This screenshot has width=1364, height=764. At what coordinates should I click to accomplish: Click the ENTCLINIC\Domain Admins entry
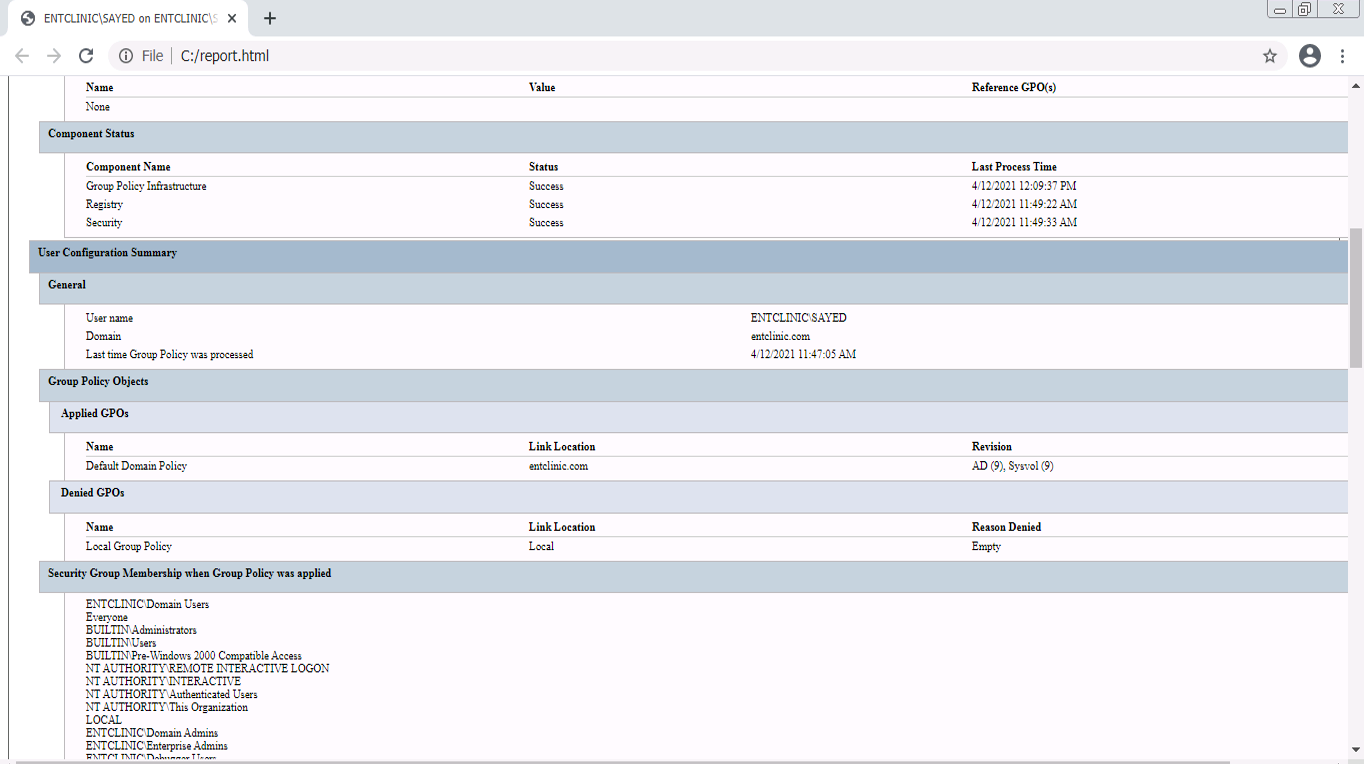click(152, 733)
